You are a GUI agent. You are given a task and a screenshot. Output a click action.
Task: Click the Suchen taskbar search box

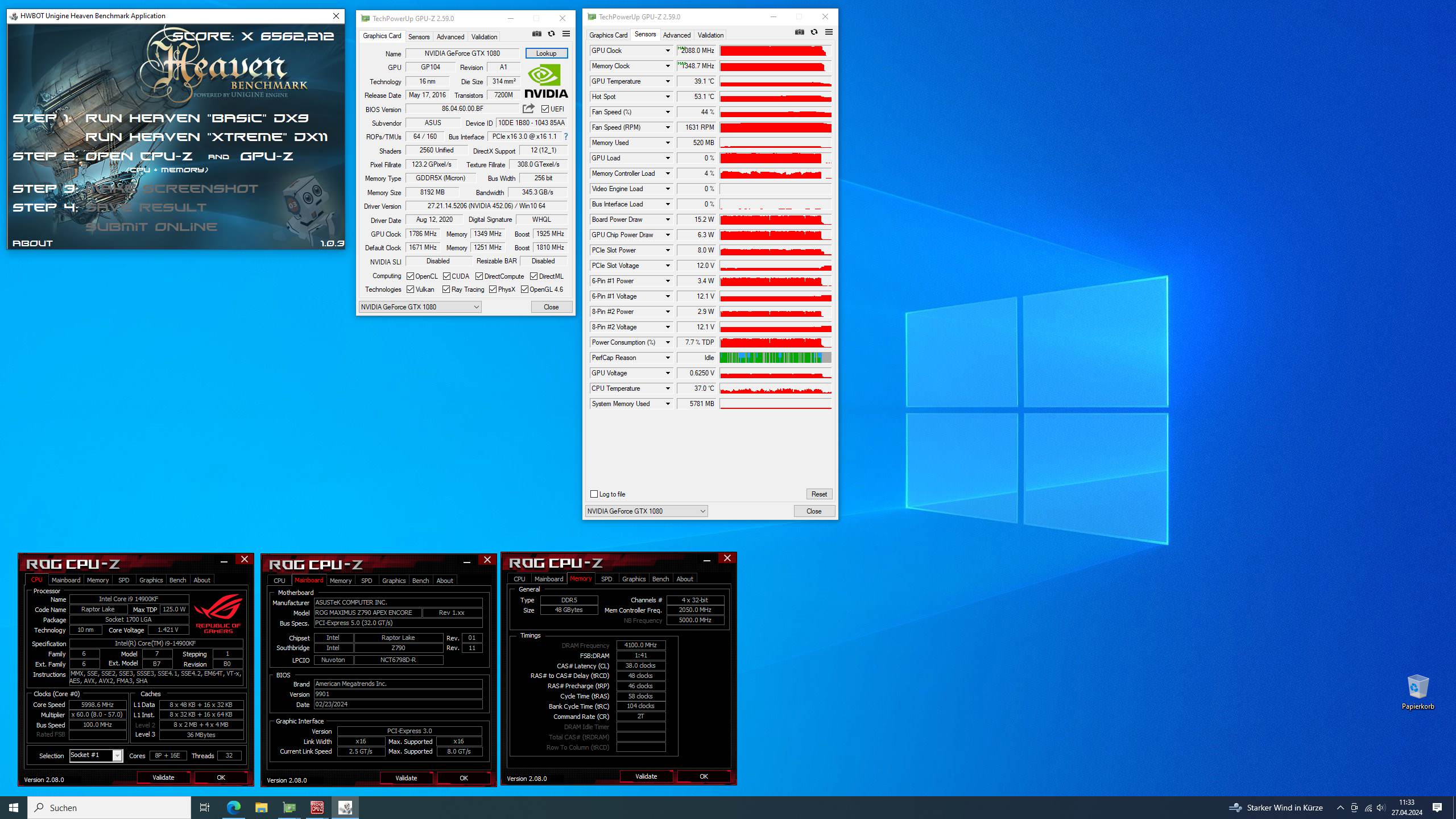[109, 808]
